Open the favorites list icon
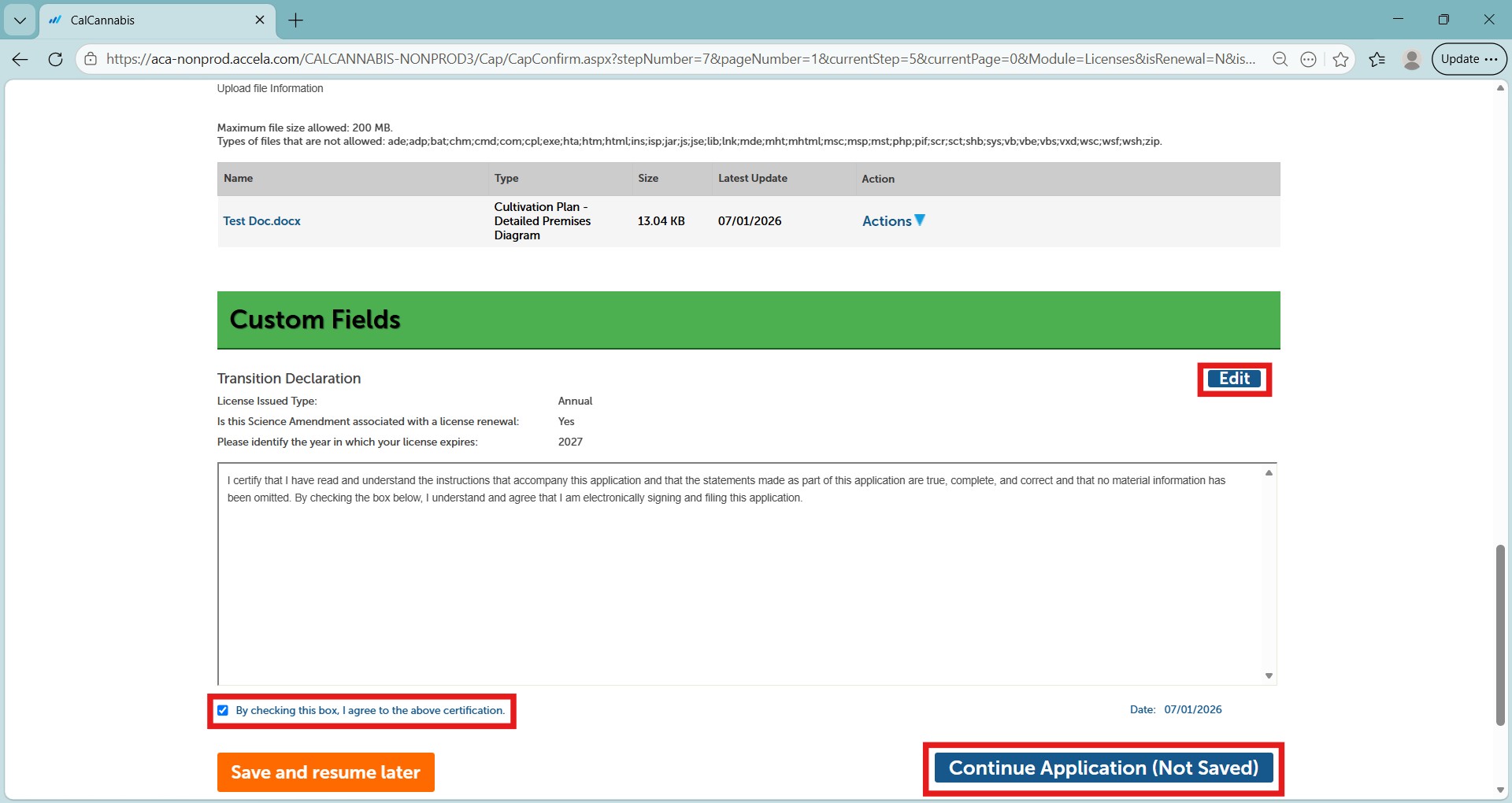This screenshot has height=803, width=1512. tap(1377, 59)
